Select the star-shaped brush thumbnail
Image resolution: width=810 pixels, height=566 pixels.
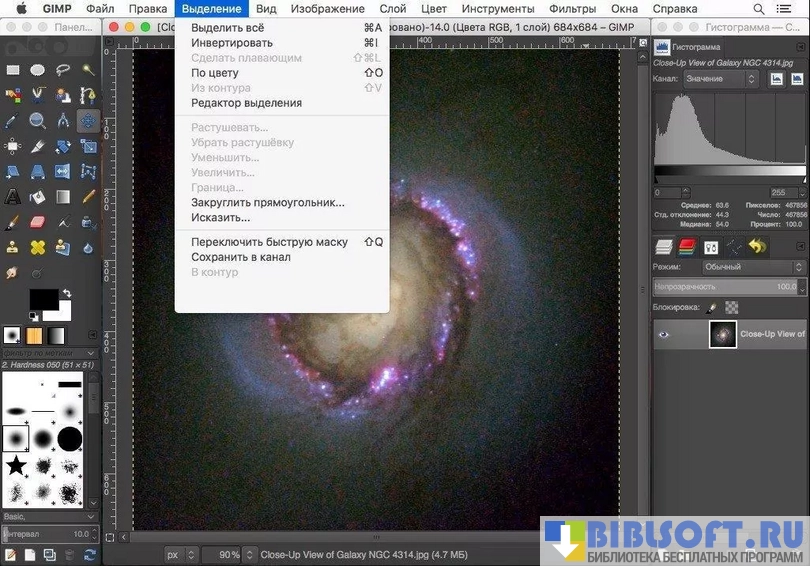pyautogui.click(x=17, y=465)
